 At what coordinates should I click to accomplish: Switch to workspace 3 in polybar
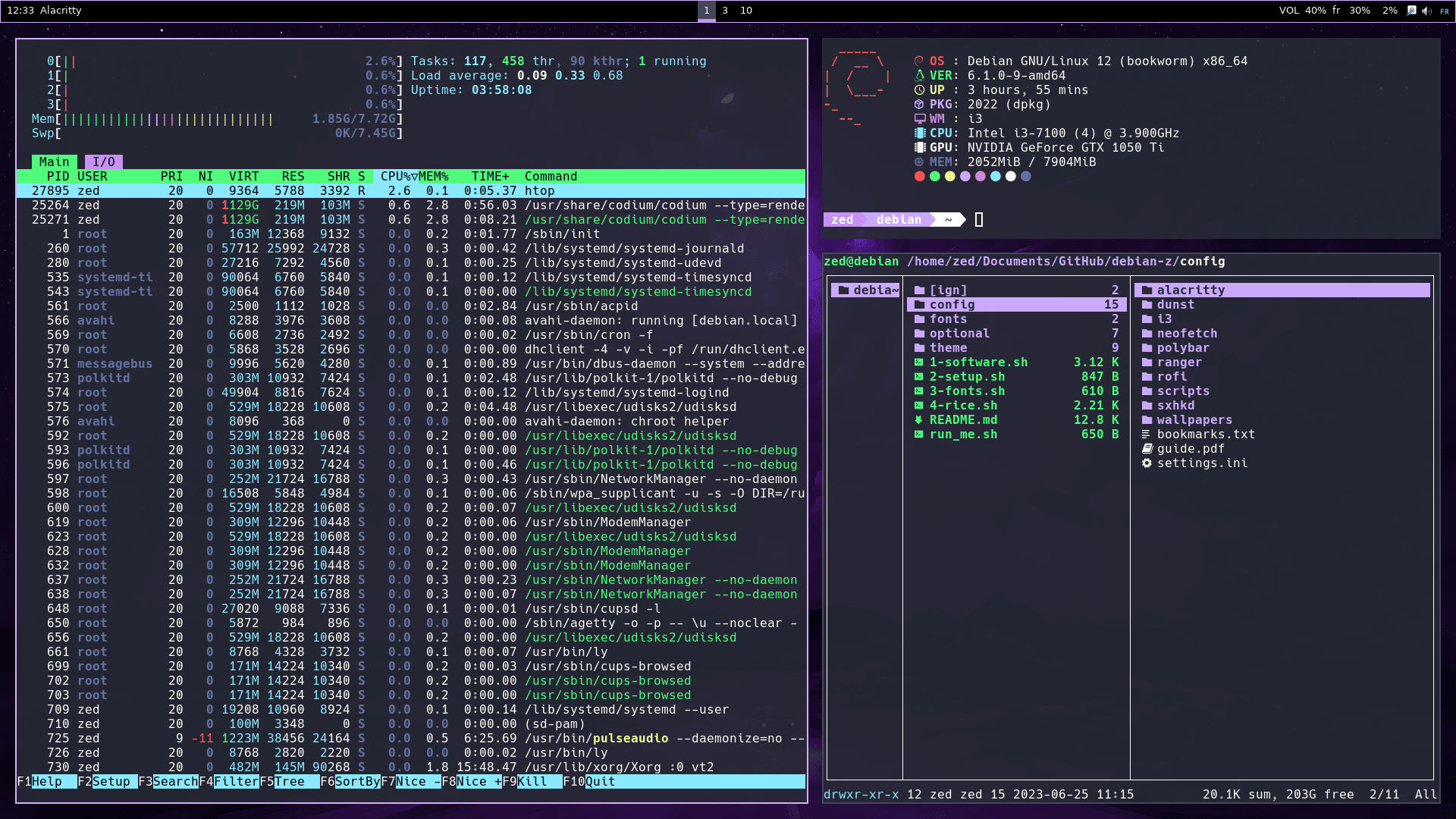tap(724, 11)
